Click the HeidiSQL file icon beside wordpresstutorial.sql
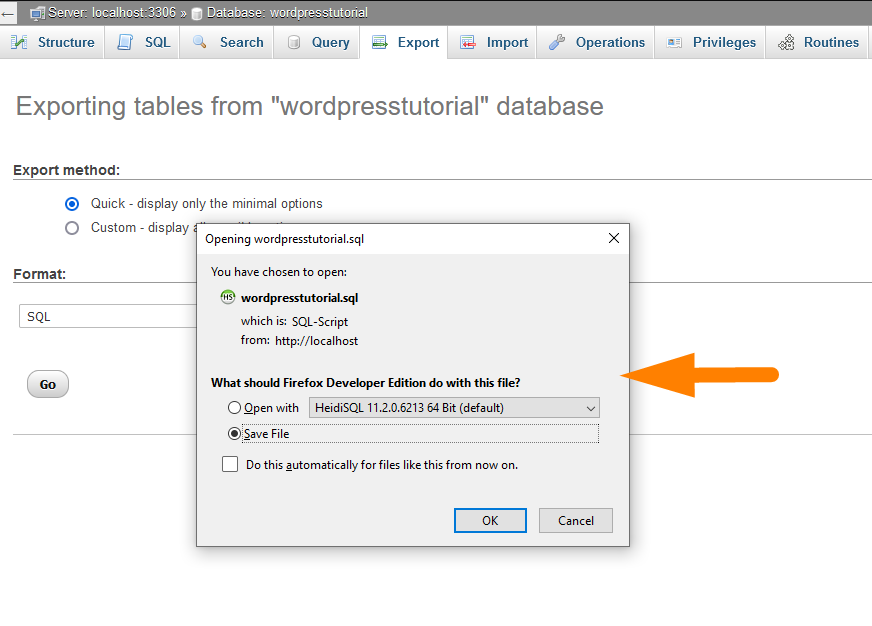Screen dimensions: 872x626 coord(228,297)
